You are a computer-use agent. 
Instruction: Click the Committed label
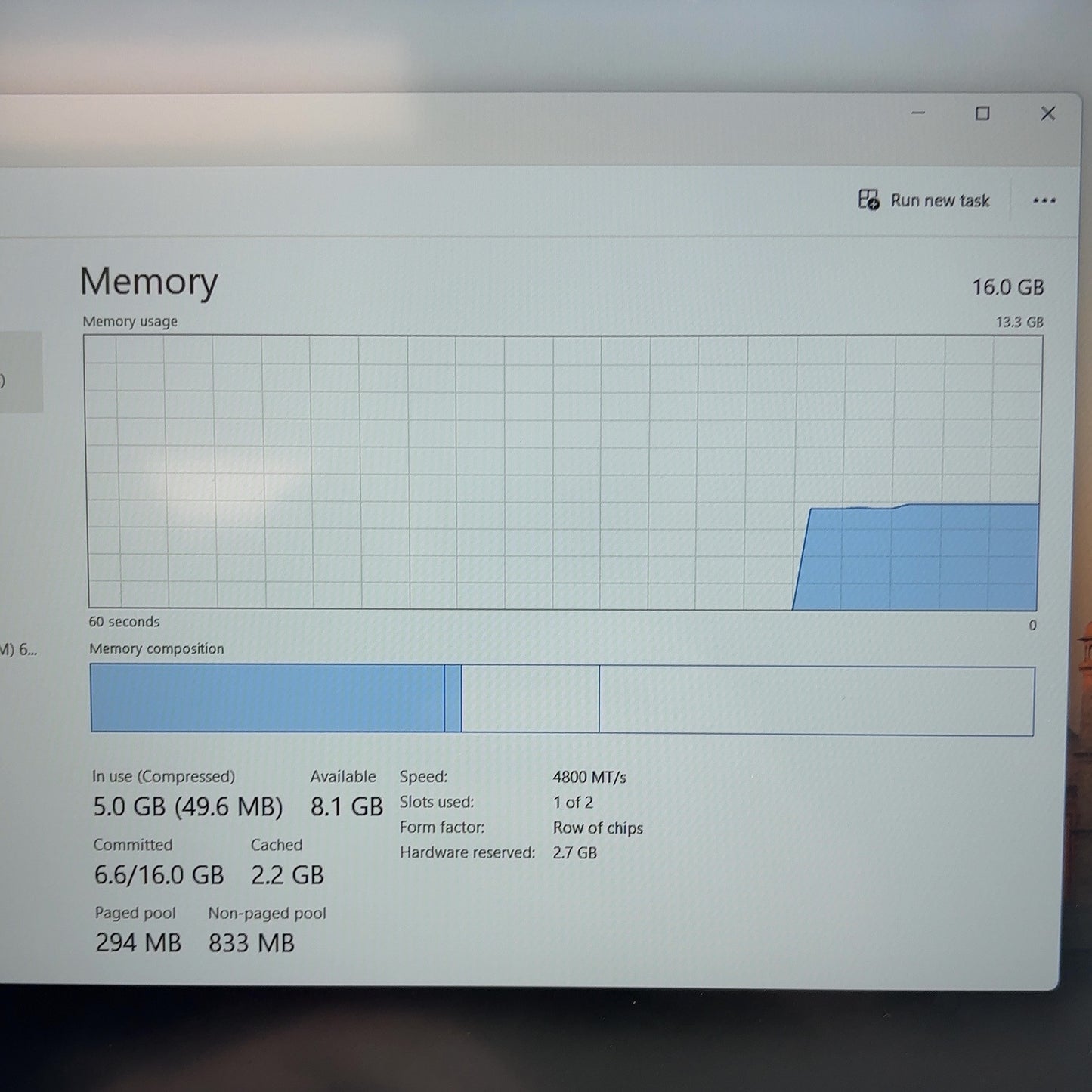point(133,845)
